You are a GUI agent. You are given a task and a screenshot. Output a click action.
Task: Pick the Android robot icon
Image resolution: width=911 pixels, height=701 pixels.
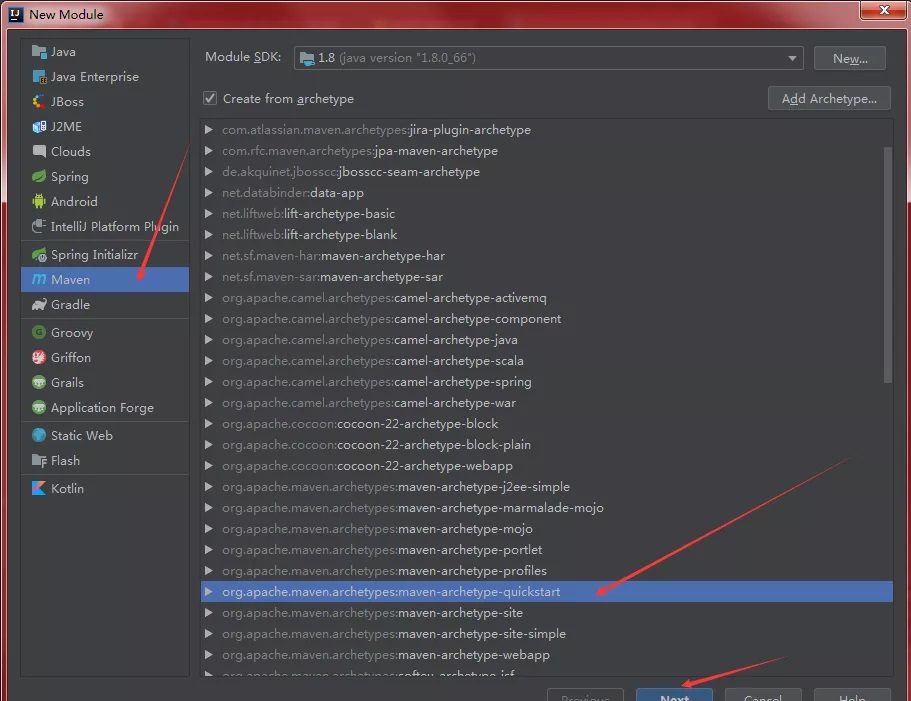point(39,202)
